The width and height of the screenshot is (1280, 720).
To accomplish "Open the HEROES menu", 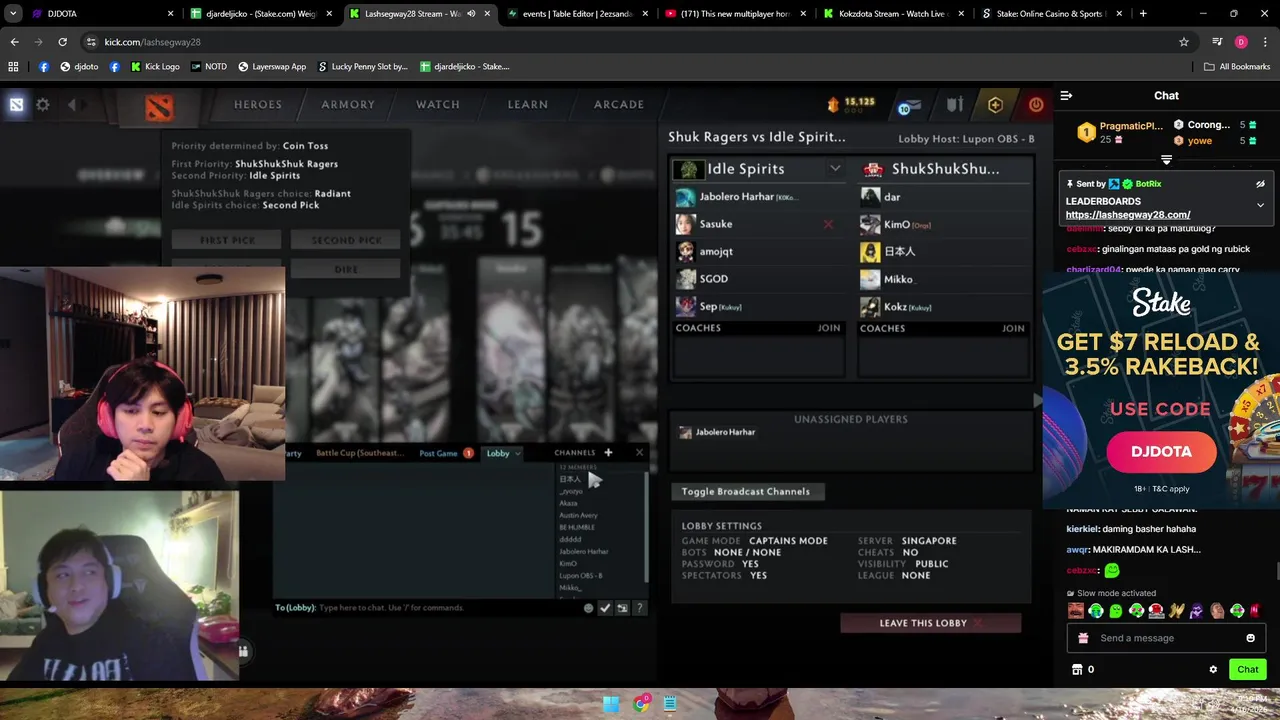I will coord(258,104).
